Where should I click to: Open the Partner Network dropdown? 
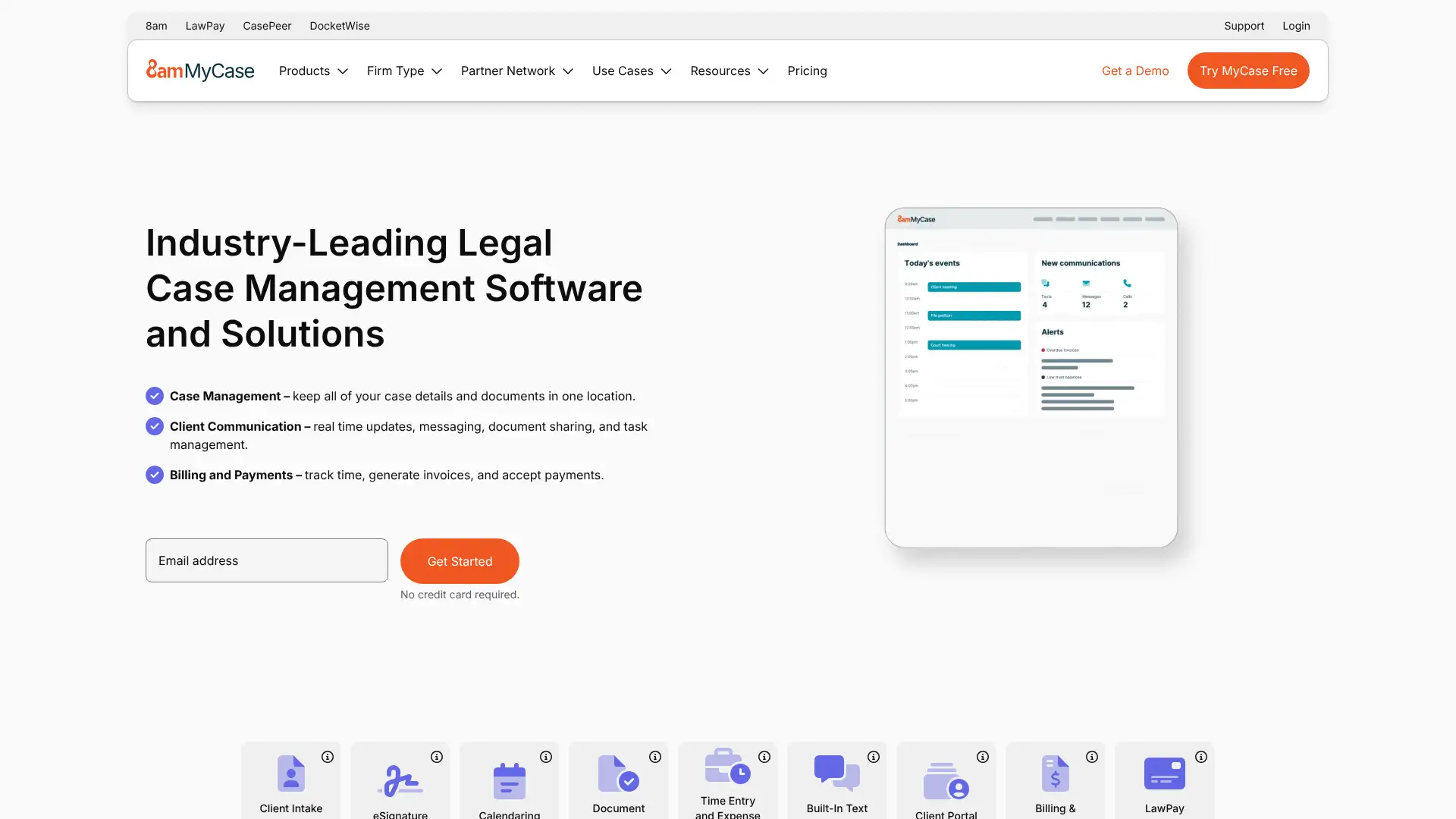pos(516,71)
